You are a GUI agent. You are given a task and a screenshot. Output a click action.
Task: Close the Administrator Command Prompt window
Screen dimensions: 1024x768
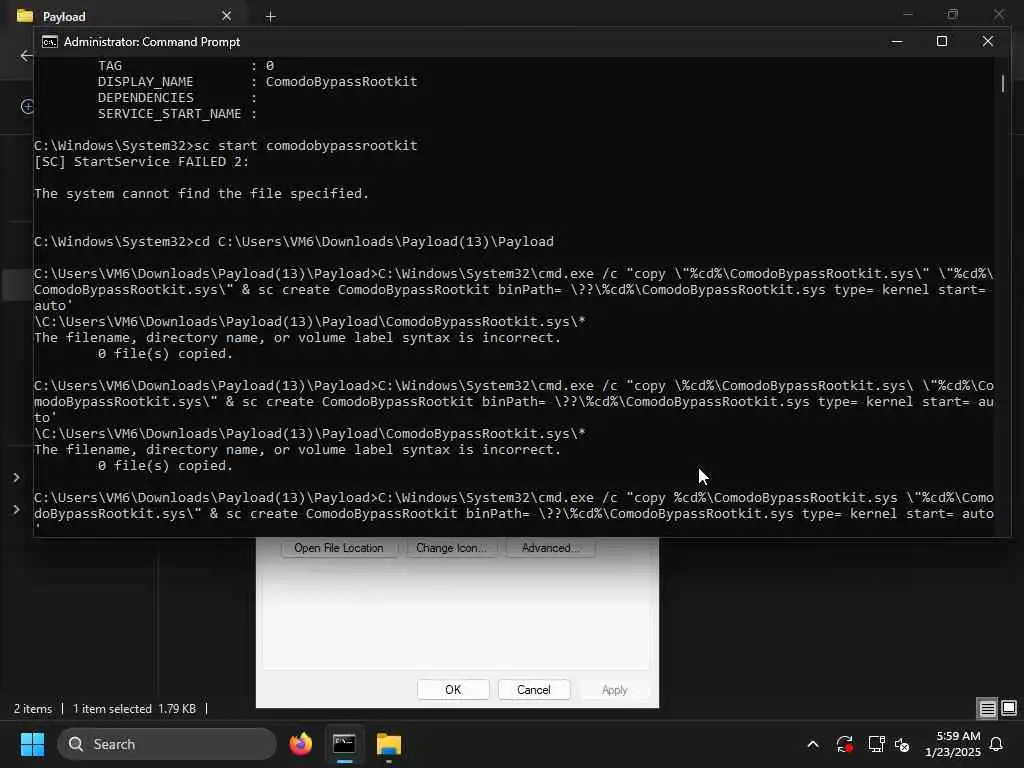click(x=987, y=41)
